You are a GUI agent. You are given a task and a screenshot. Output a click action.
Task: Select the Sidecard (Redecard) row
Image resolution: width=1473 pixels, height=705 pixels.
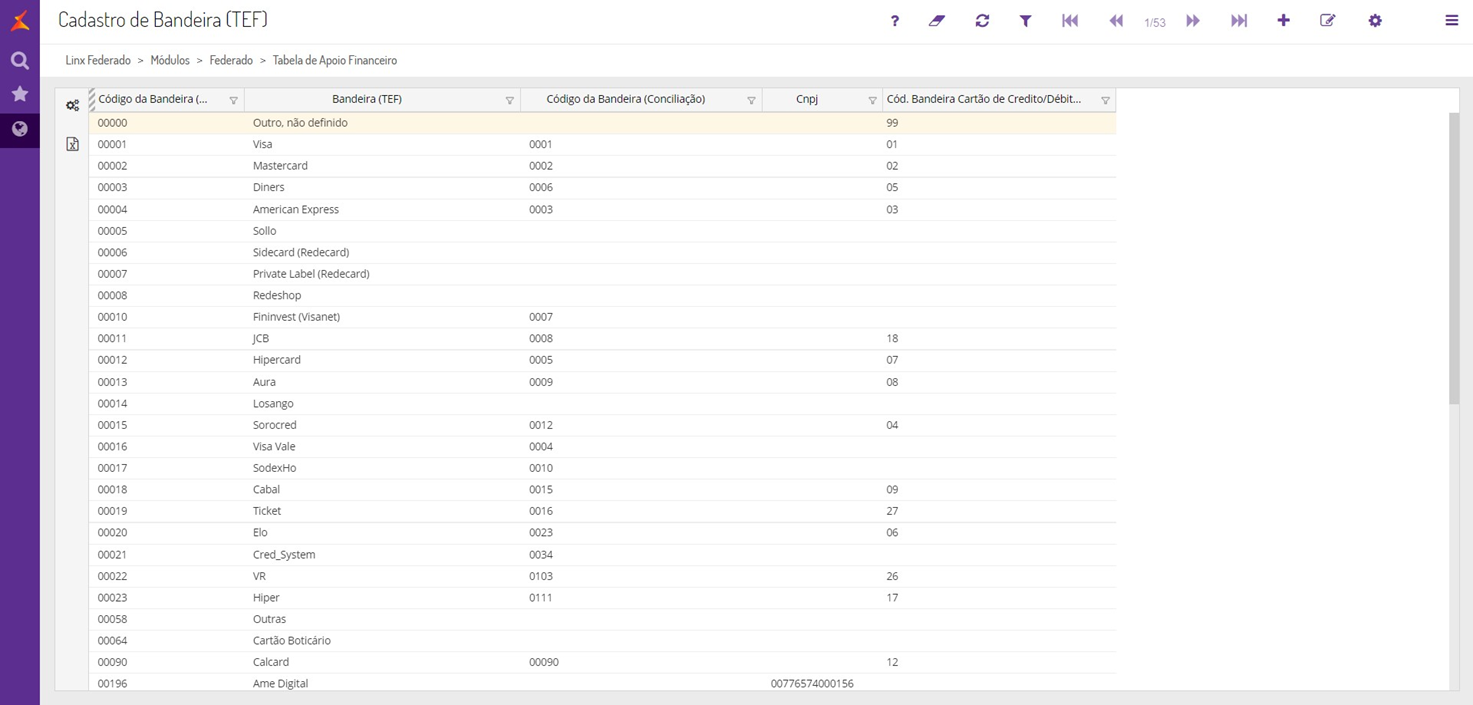pyautogui.click(x=602, y=252)
